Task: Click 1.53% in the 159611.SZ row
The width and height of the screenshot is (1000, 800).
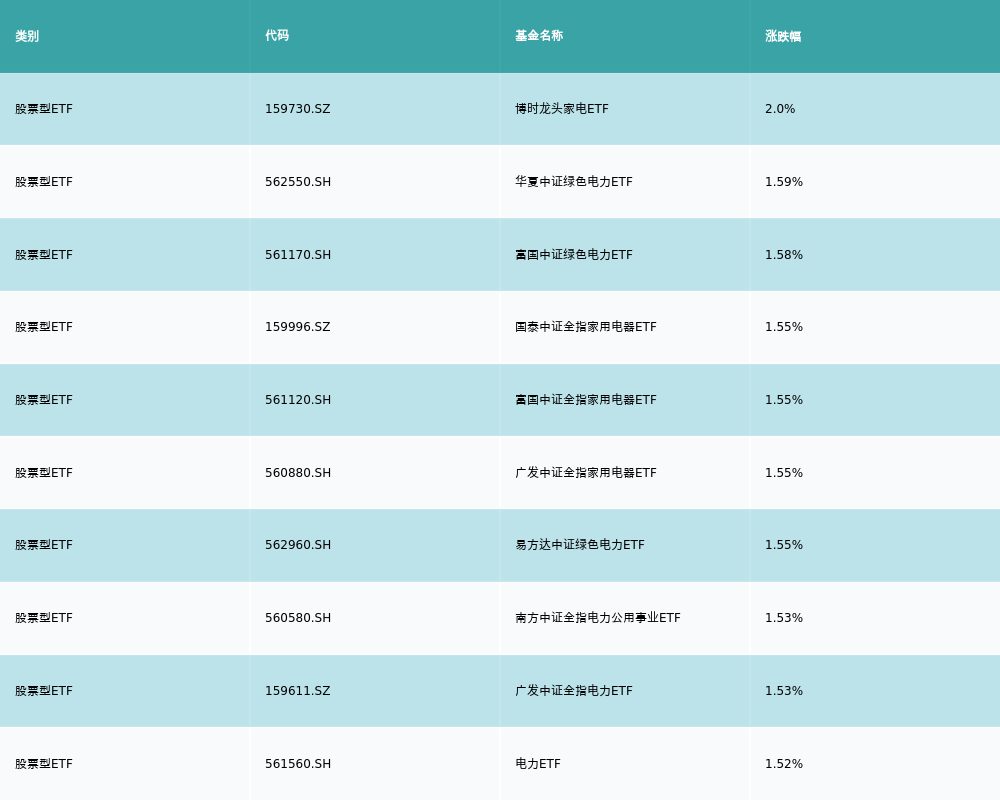Action: coord(784,691)
